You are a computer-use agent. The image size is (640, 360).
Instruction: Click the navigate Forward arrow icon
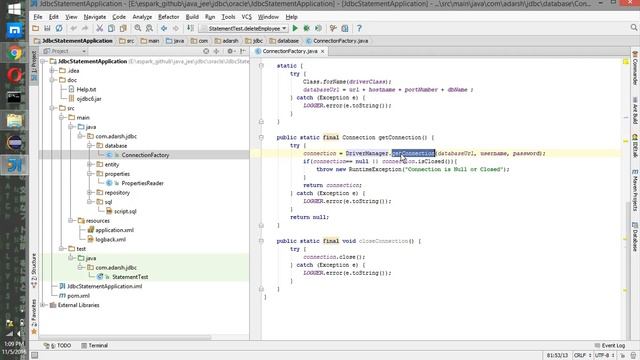(x=176, y=28)
